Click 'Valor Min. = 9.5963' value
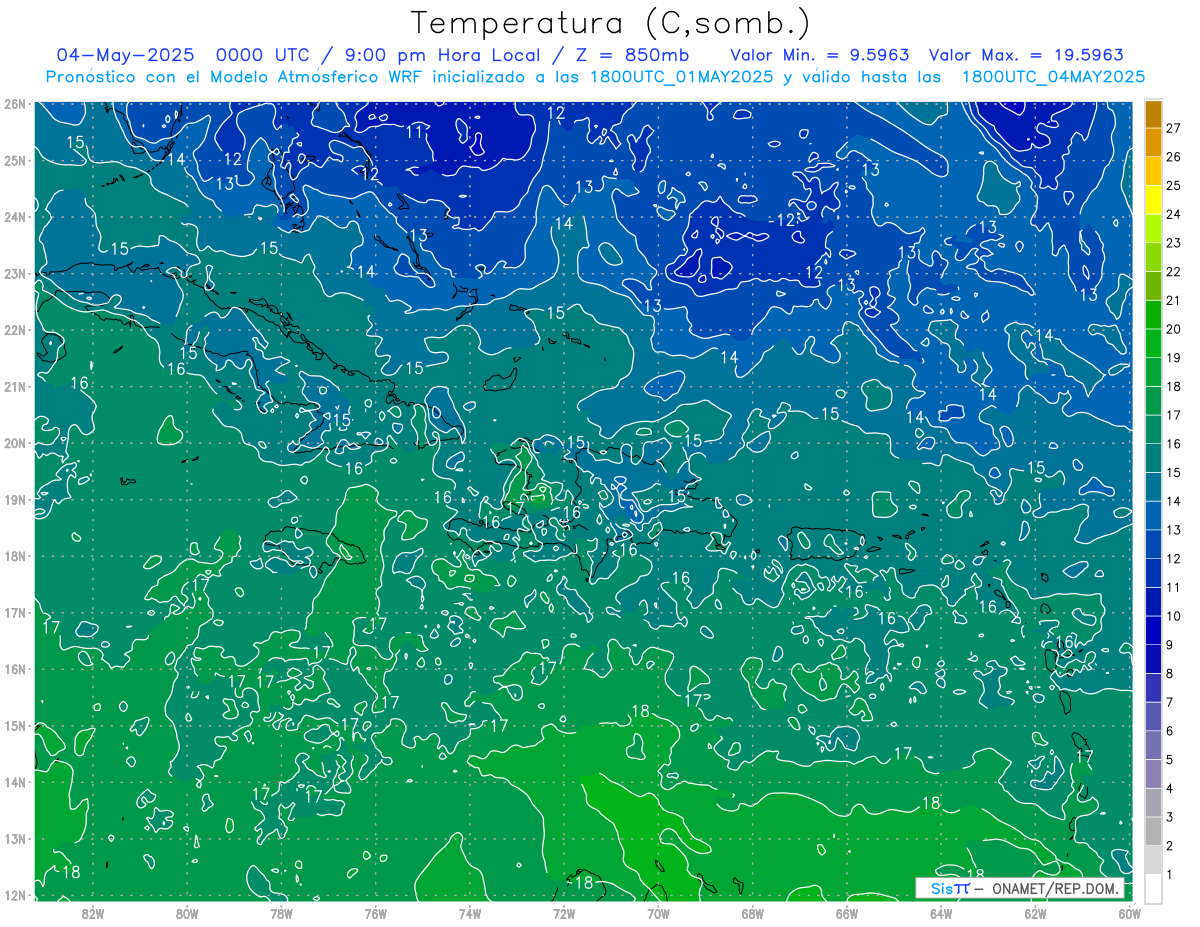The width and height of the screenshot is (1200, 927). click(x=819, y=55)
